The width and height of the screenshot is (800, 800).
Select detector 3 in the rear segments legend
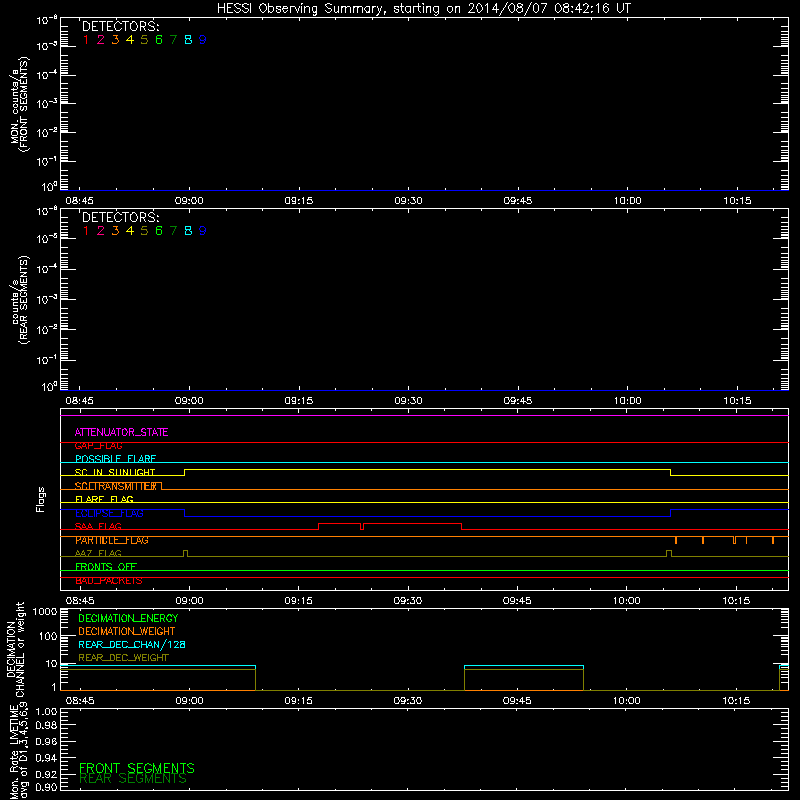click(x=115, y=231)
